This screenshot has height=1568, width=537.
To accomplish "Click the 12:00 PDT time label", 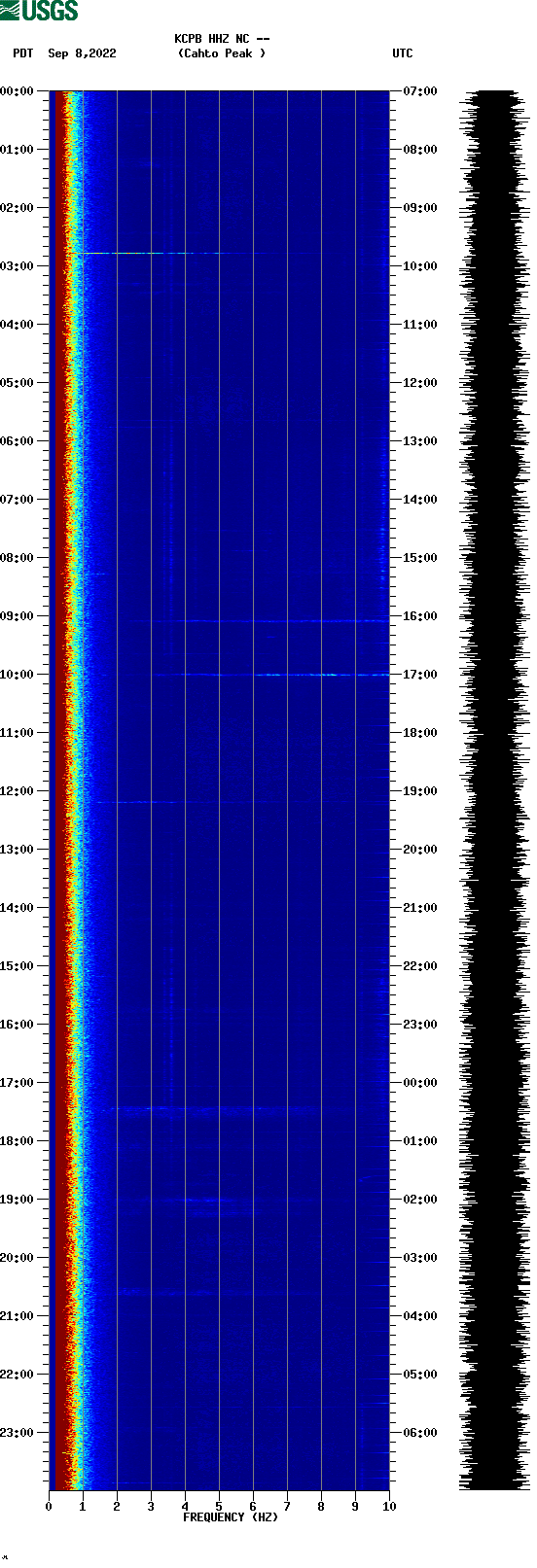I will click(x=18, y=791).
